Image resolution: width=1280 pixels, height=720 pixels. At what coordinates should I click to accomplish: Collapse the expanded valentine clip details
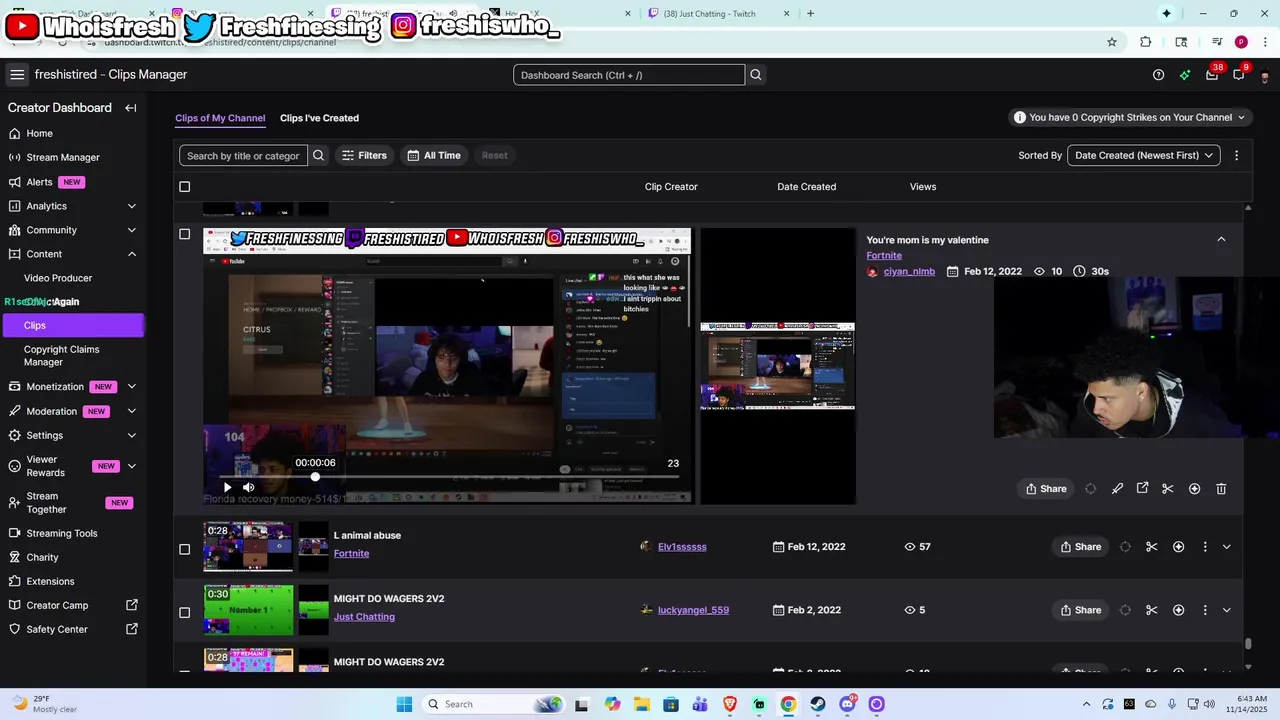[1221, 239]
